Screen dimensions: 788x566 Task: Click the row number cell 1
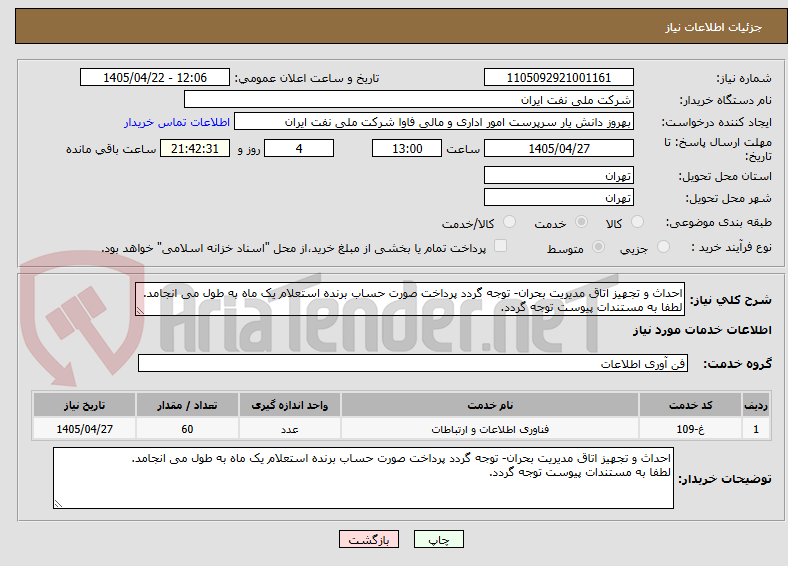click(756, 429)
